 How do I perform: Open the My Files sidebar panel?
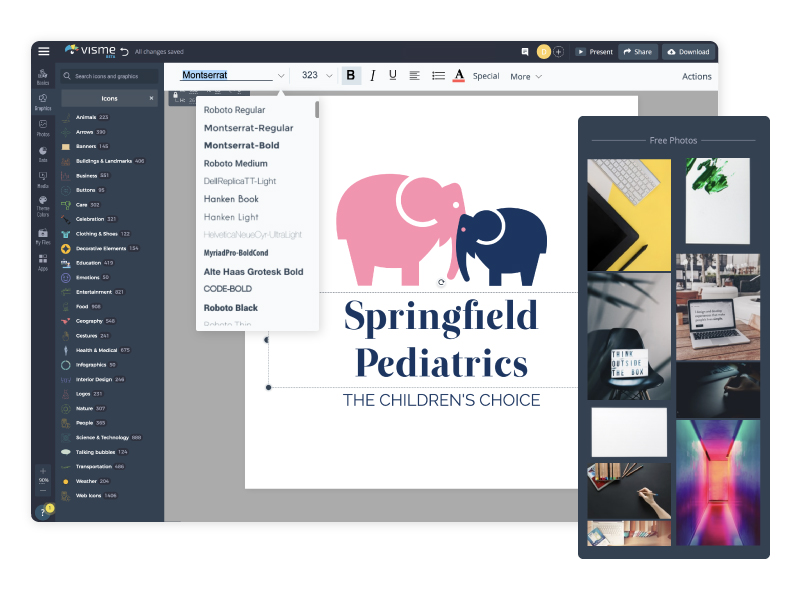pos(43,236)
